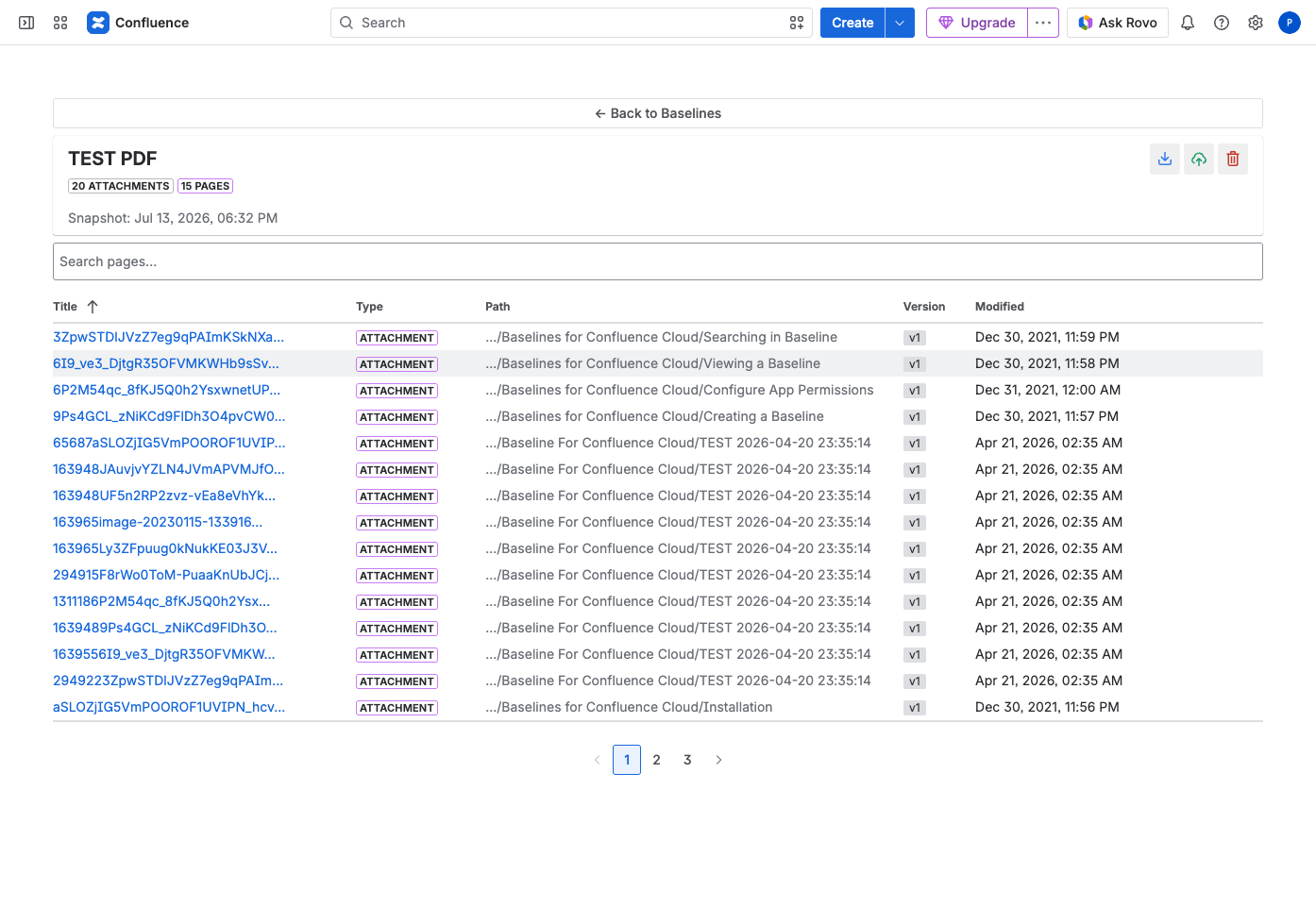Image resolution: width=1316 pixels, height=908 pixels.
Task: Open the search filter icon in the top search bar
Action: click(x=797, y=23)
